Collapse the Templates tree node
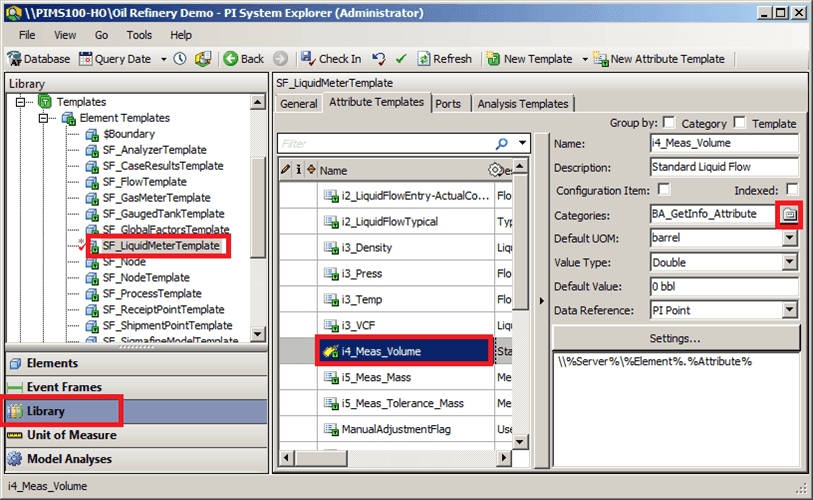The height and width of the screenshot is (500, 813). (x=20, y=102)
